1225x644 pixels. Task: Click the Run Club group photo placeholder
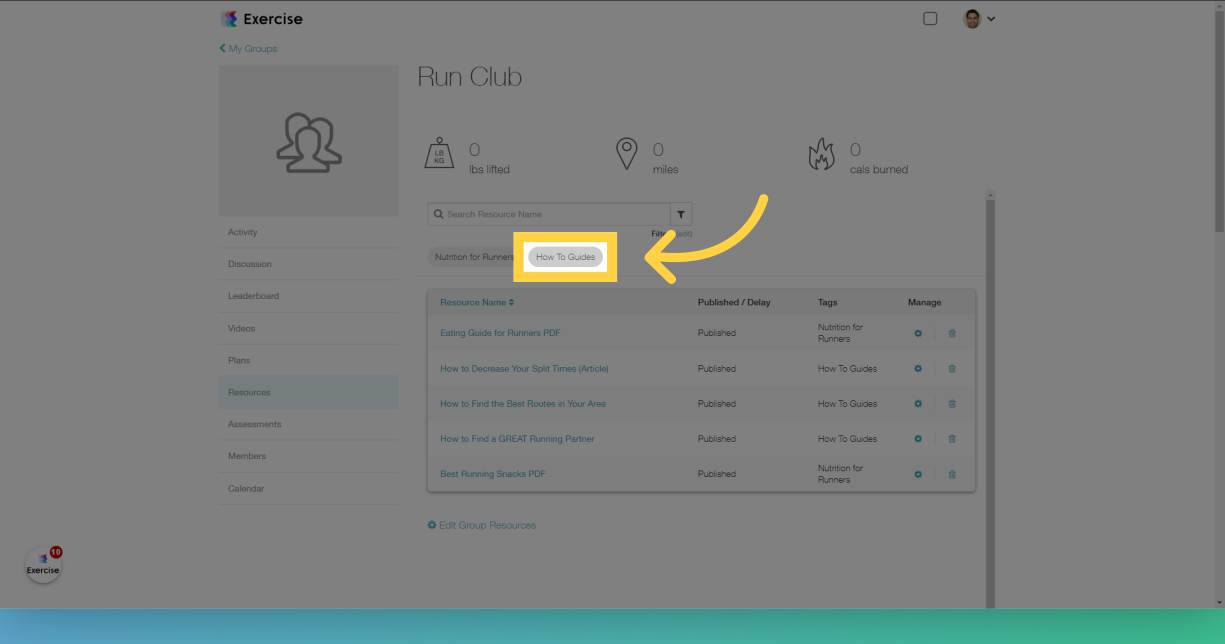(309, 141)
